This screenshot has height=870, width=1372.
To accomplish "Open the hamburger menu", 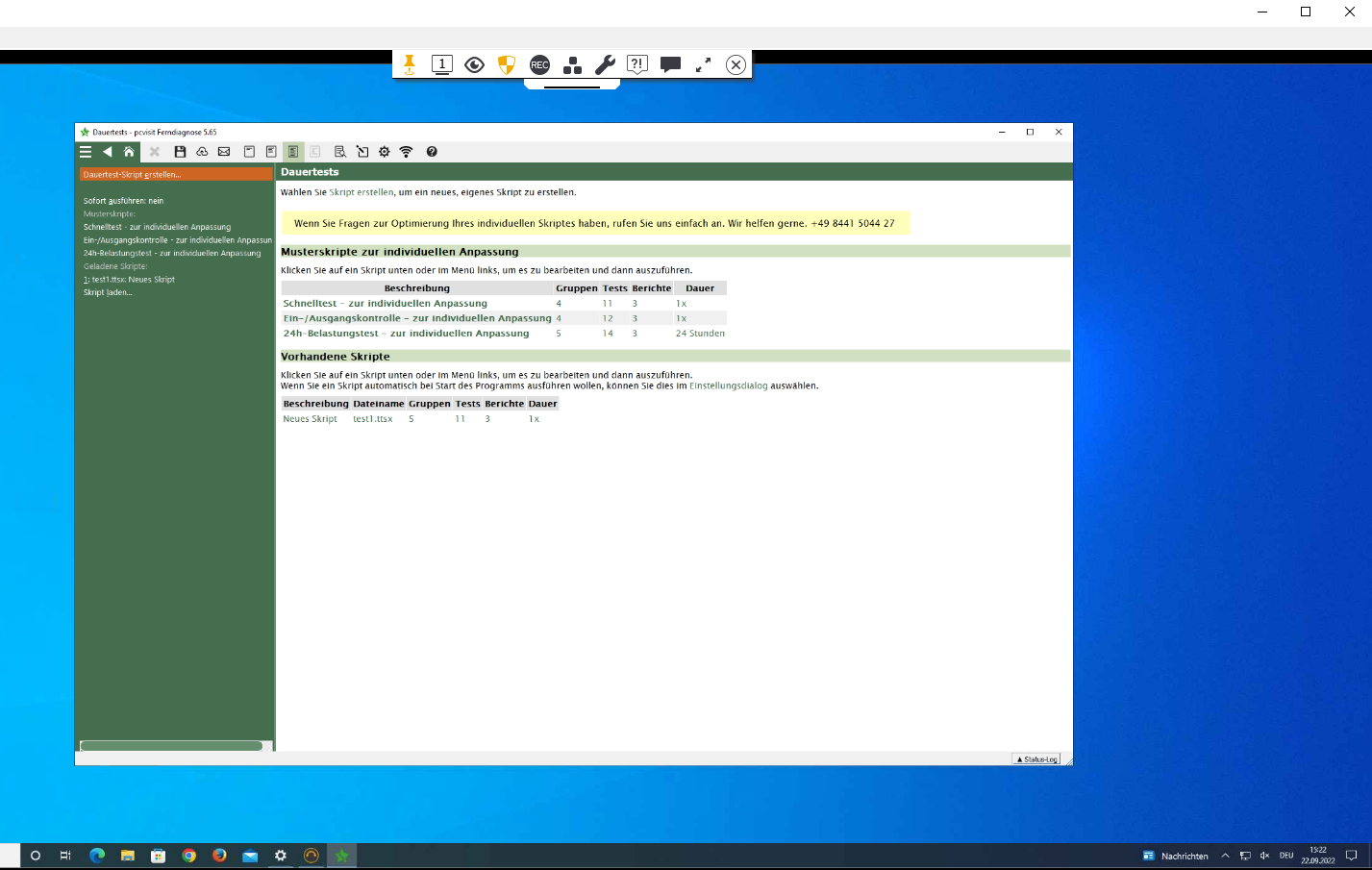I will click(x=86, y=152).
